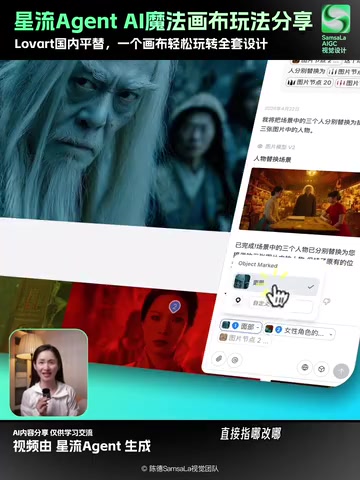Click the paperclip attachment icon

tap(219, 359)
